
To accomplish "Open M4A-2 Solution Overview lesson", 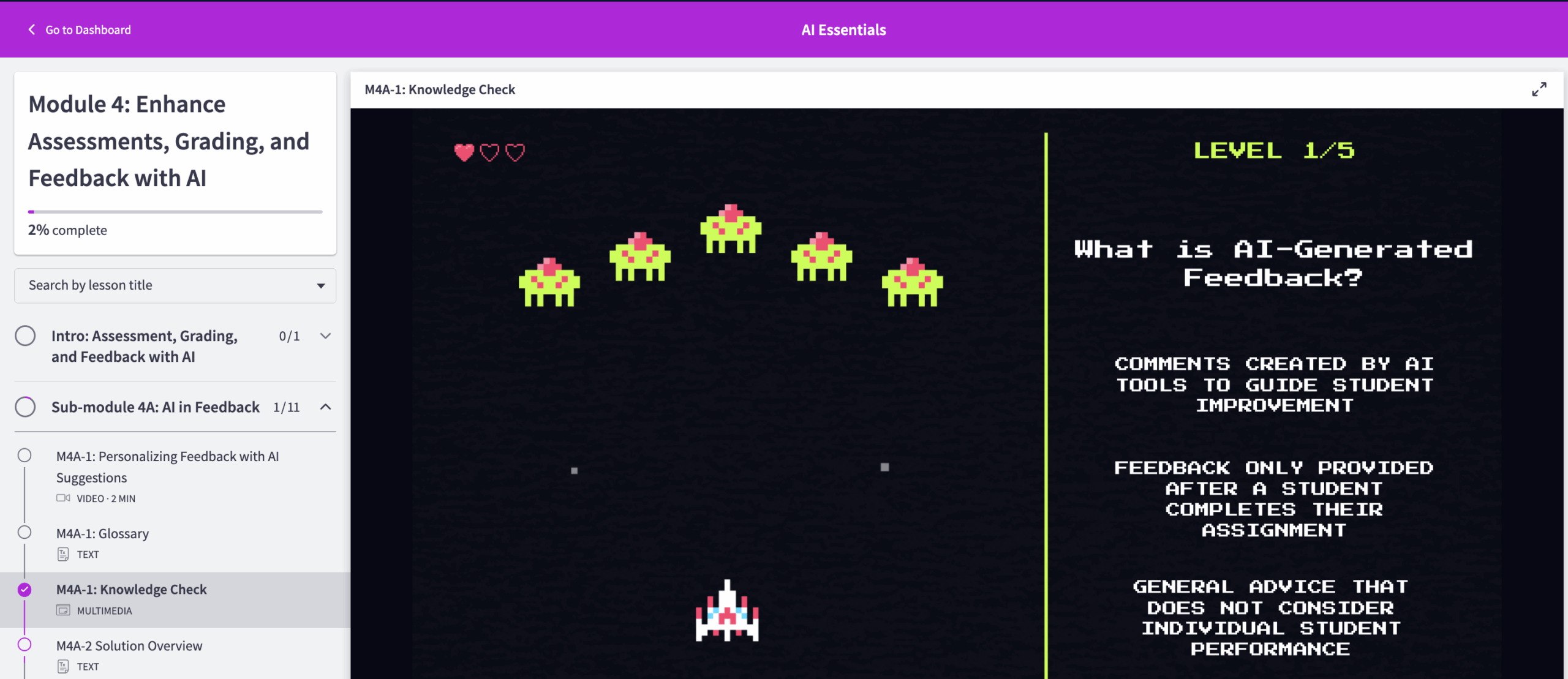I will tap(129, 646).
